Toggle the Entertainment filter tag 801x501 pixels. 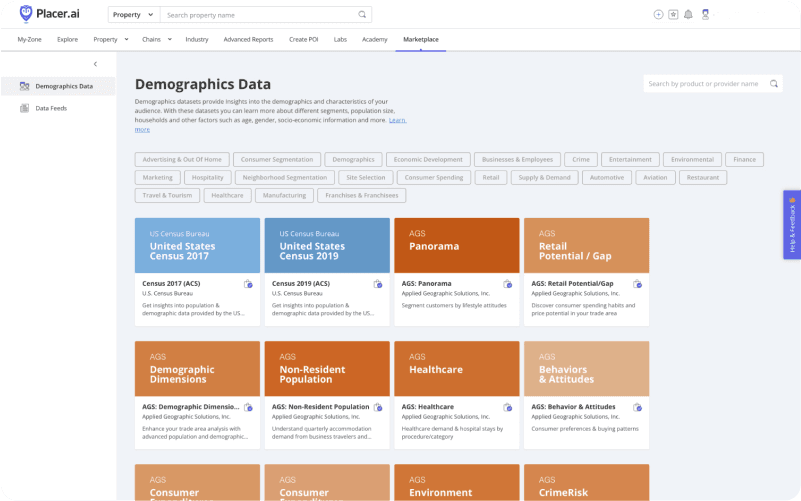point(630,159)
